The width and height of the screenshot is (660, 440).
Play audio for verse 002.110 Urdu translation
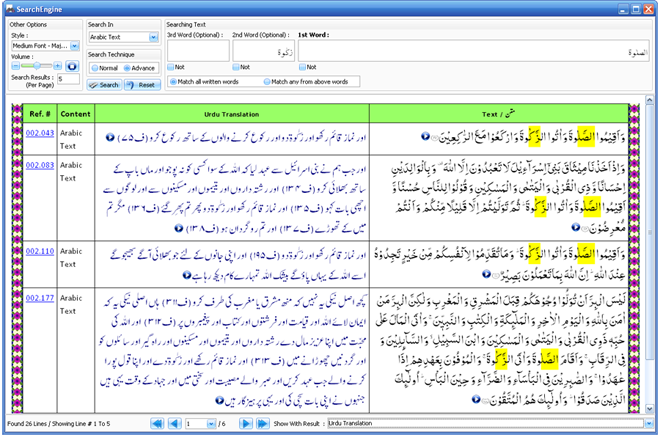click(187, 275)
